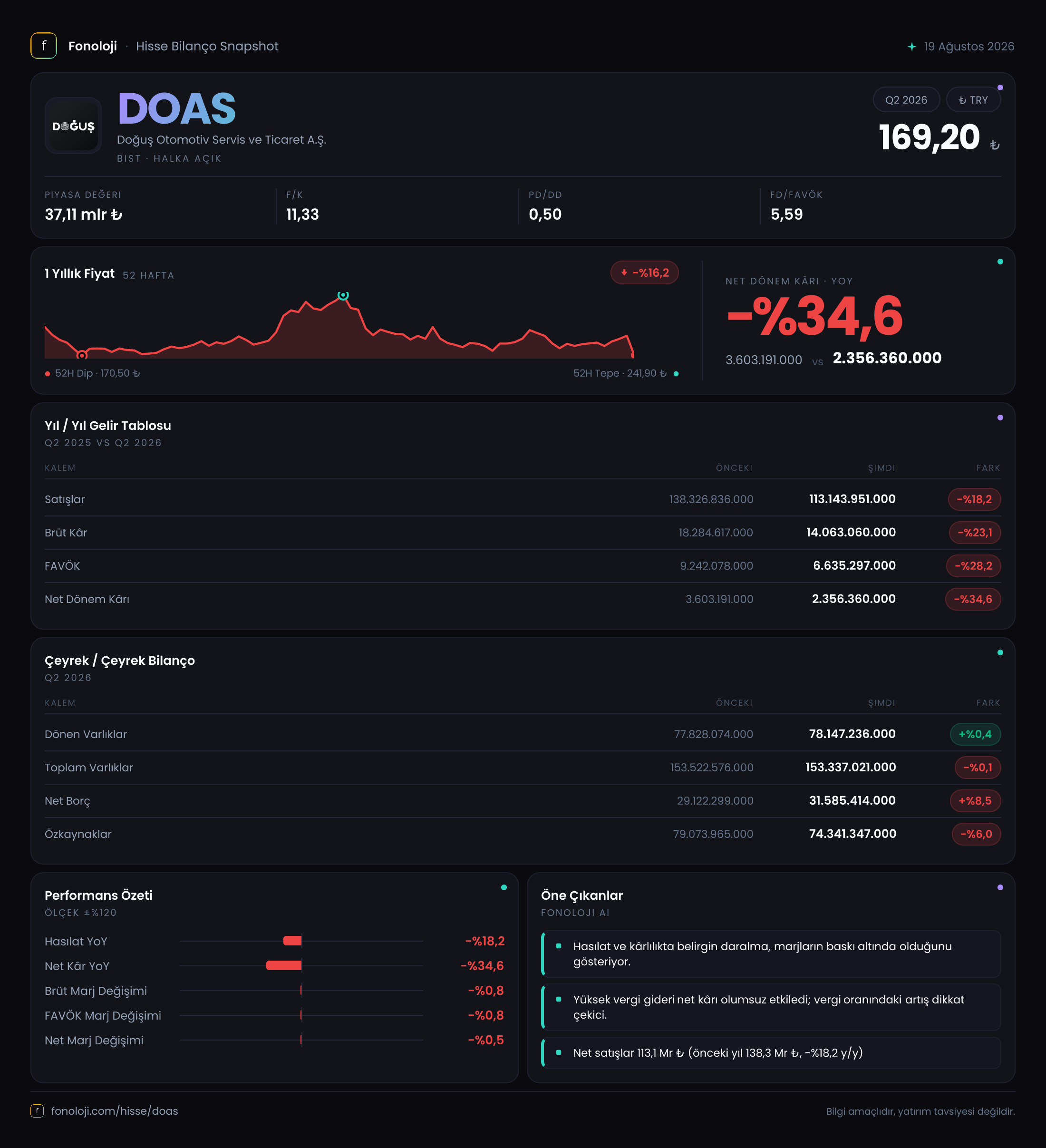Screen dimensions: 1046x1148
Task: Click the Toplam Varlıklar -%0,1 badge
Action: pyautogui.click(x=978, y=768)
